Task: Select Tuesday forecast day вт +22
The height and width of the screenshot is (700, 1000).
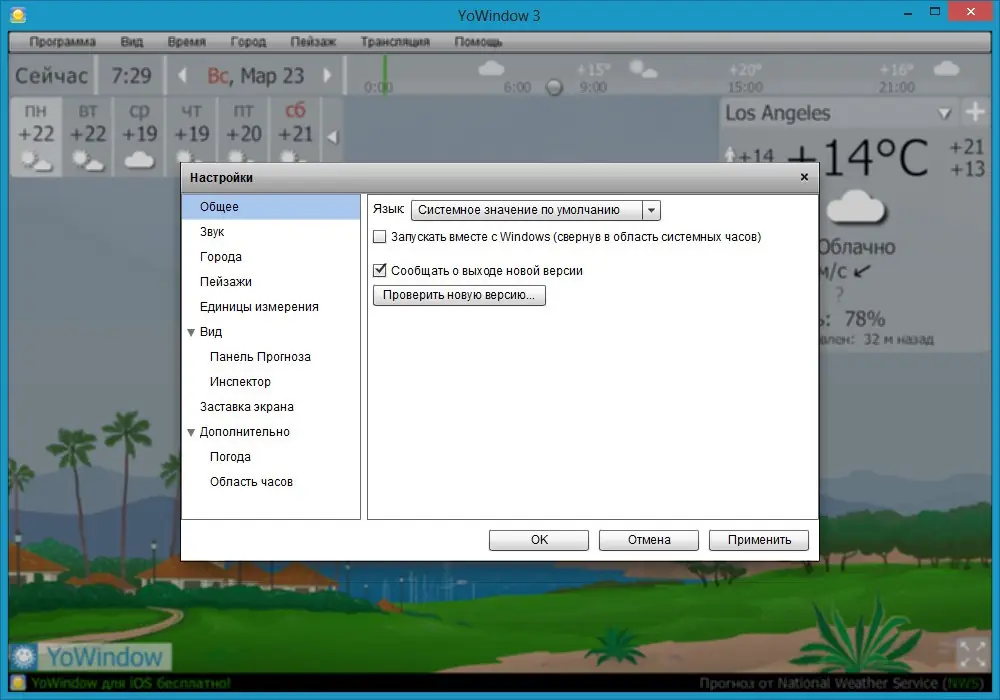Action: pyautogui.click(x=87, y=136)
